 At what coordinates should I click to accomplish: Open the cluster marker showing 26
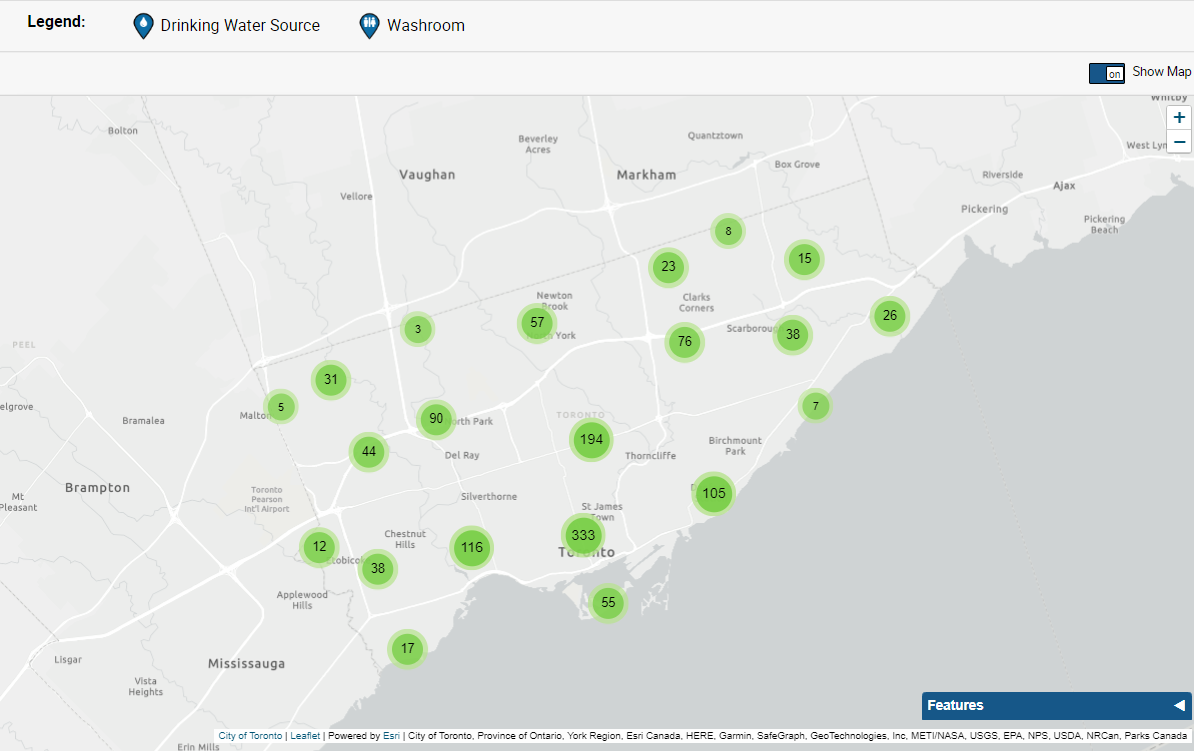[889, 315]
